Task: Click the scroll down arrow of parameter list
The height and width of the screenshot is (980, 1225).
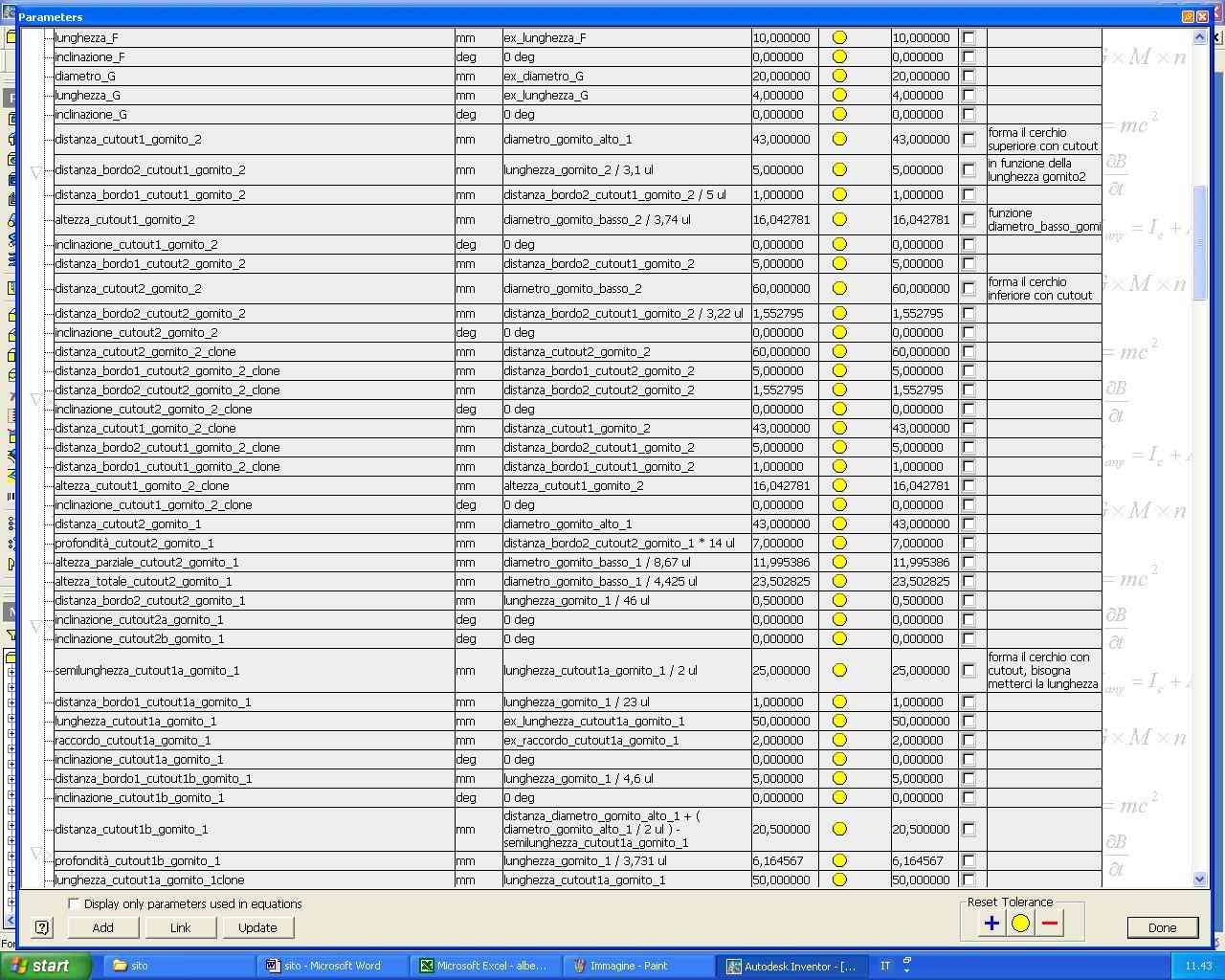Action: [x=1200, y=879]
